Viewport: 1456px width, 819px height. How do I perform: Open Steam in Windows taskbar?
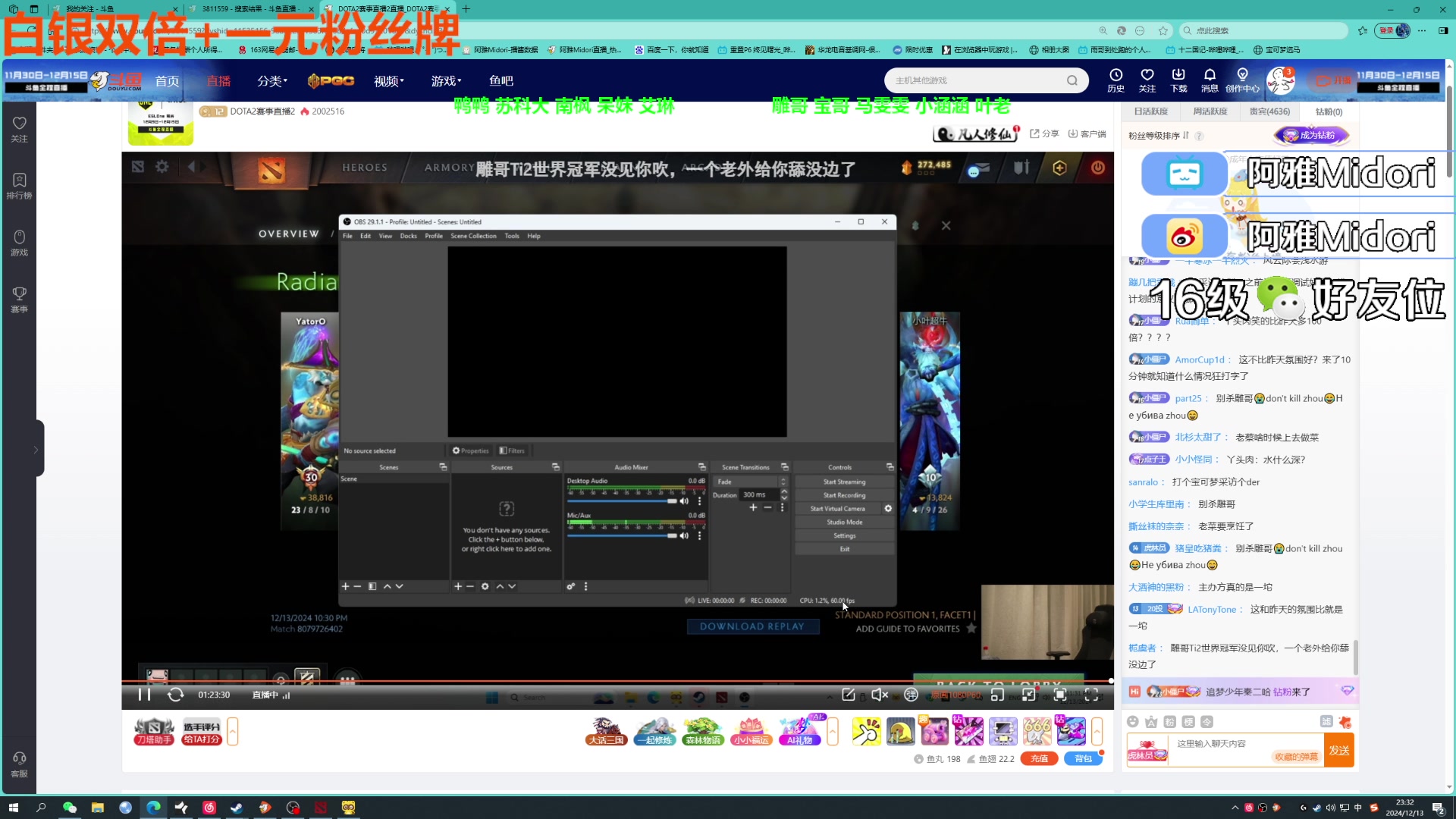tap(237, 808)
